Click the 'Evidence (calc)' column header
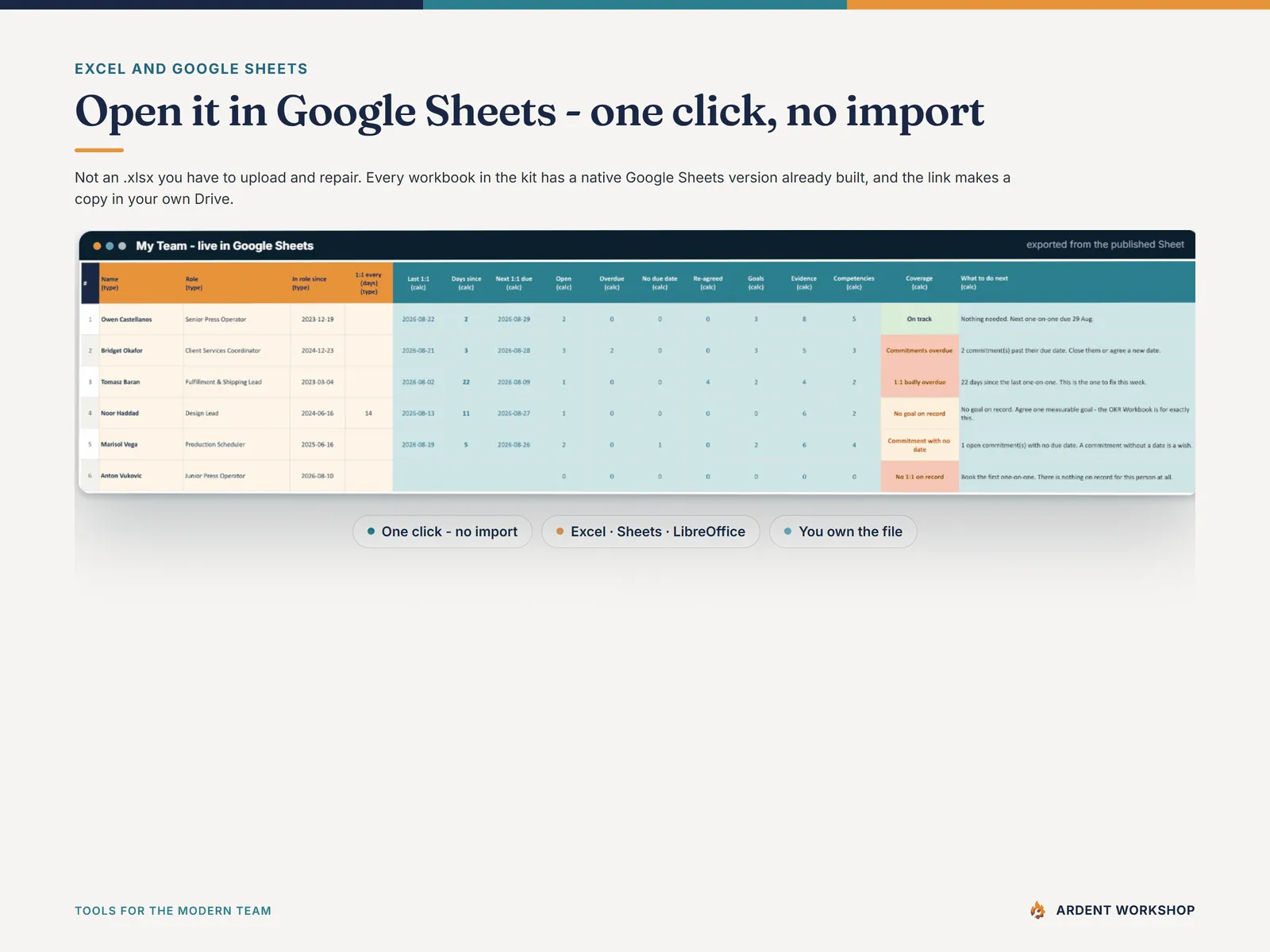This screenshot has width=1270, height=952. click(x=804, y=283)
